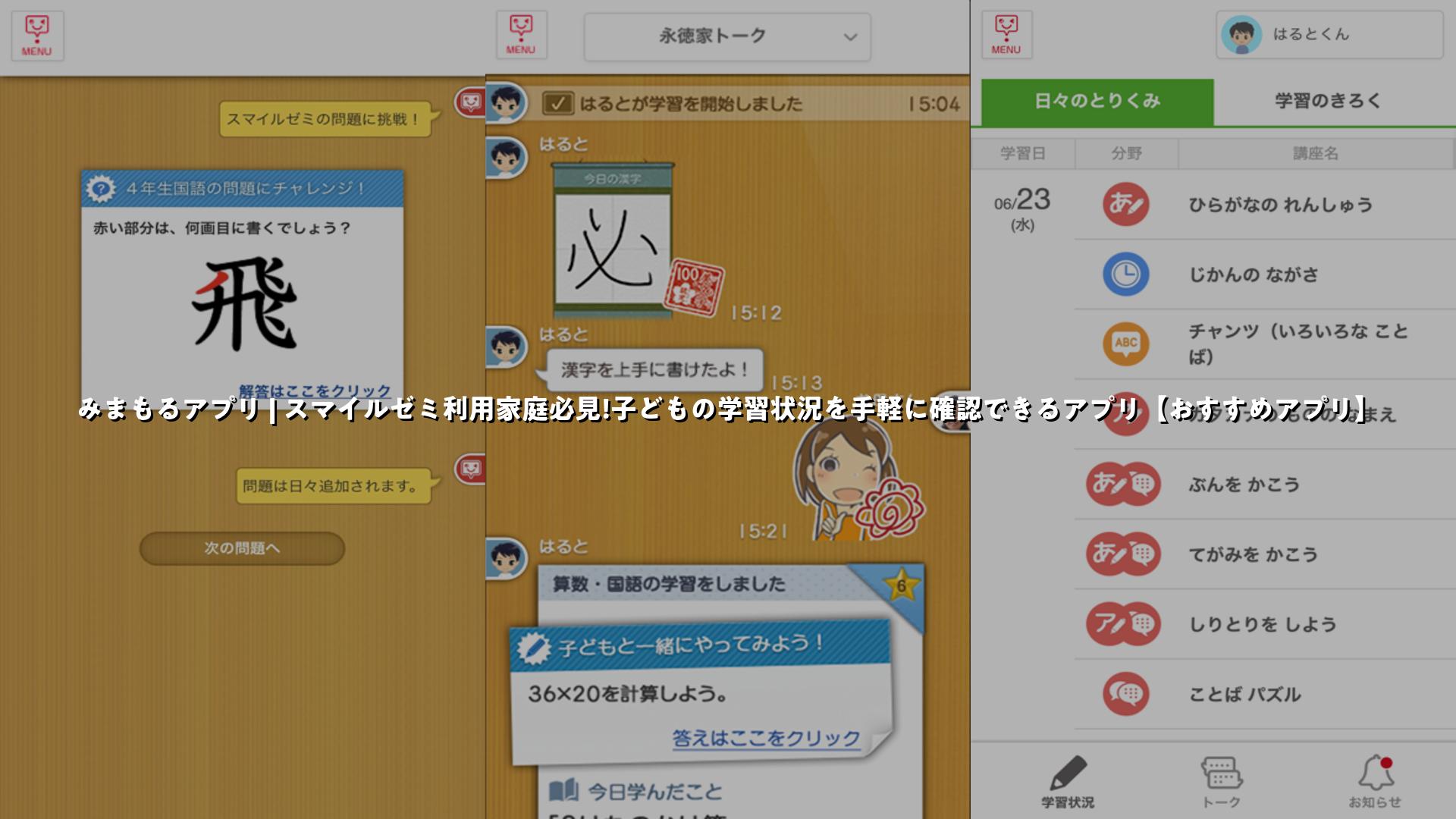Click the 36×20を計算しよう。 text
Image resolution: width=1456 pixels, height=819 pixels.
click(628, 694)
